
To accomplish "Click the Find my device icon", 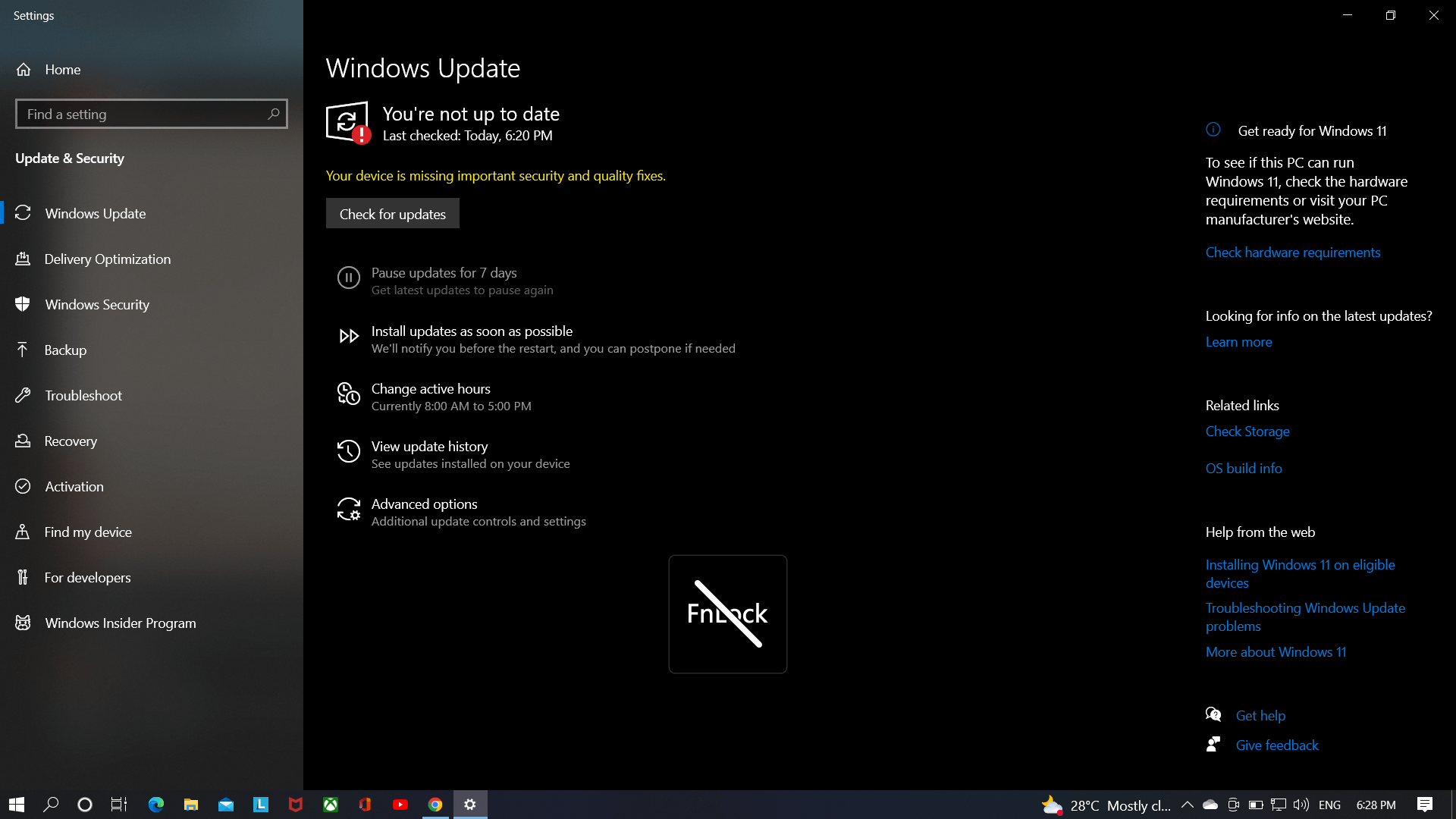I will [23, 532].
